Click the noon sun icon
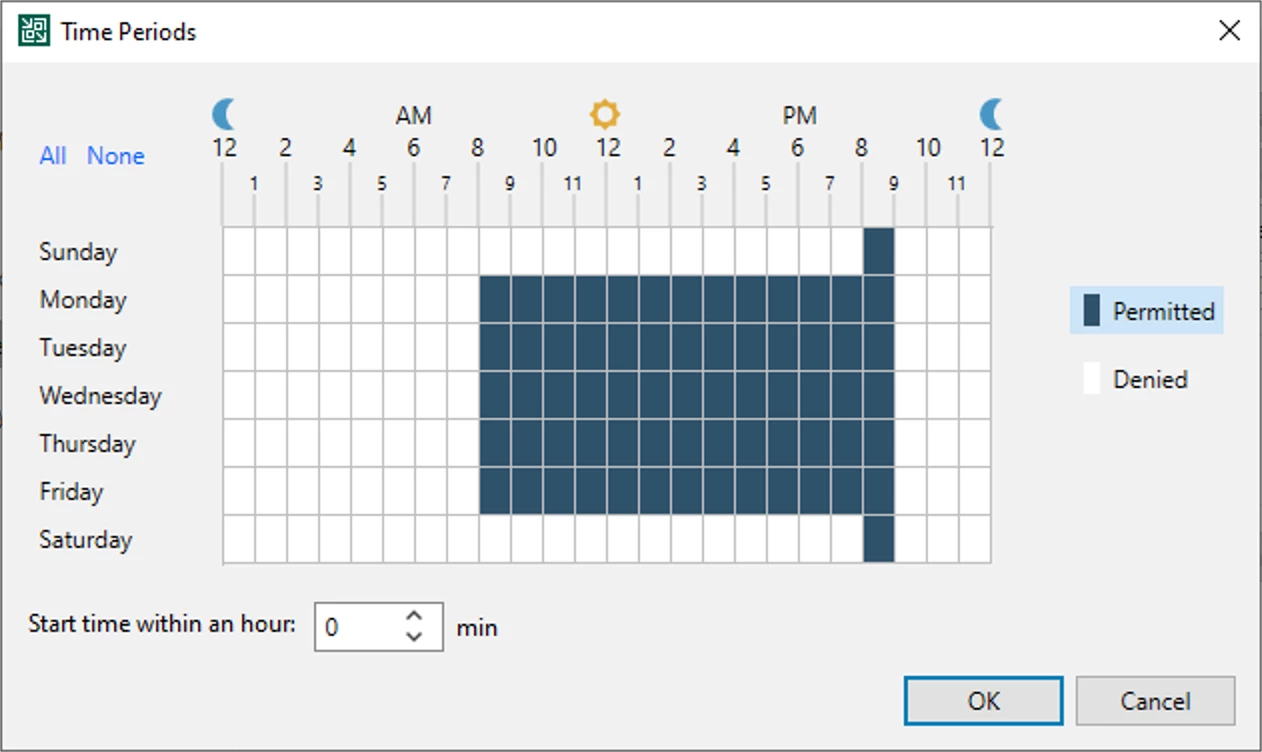1262x752 pixels. tap(605, 114)
